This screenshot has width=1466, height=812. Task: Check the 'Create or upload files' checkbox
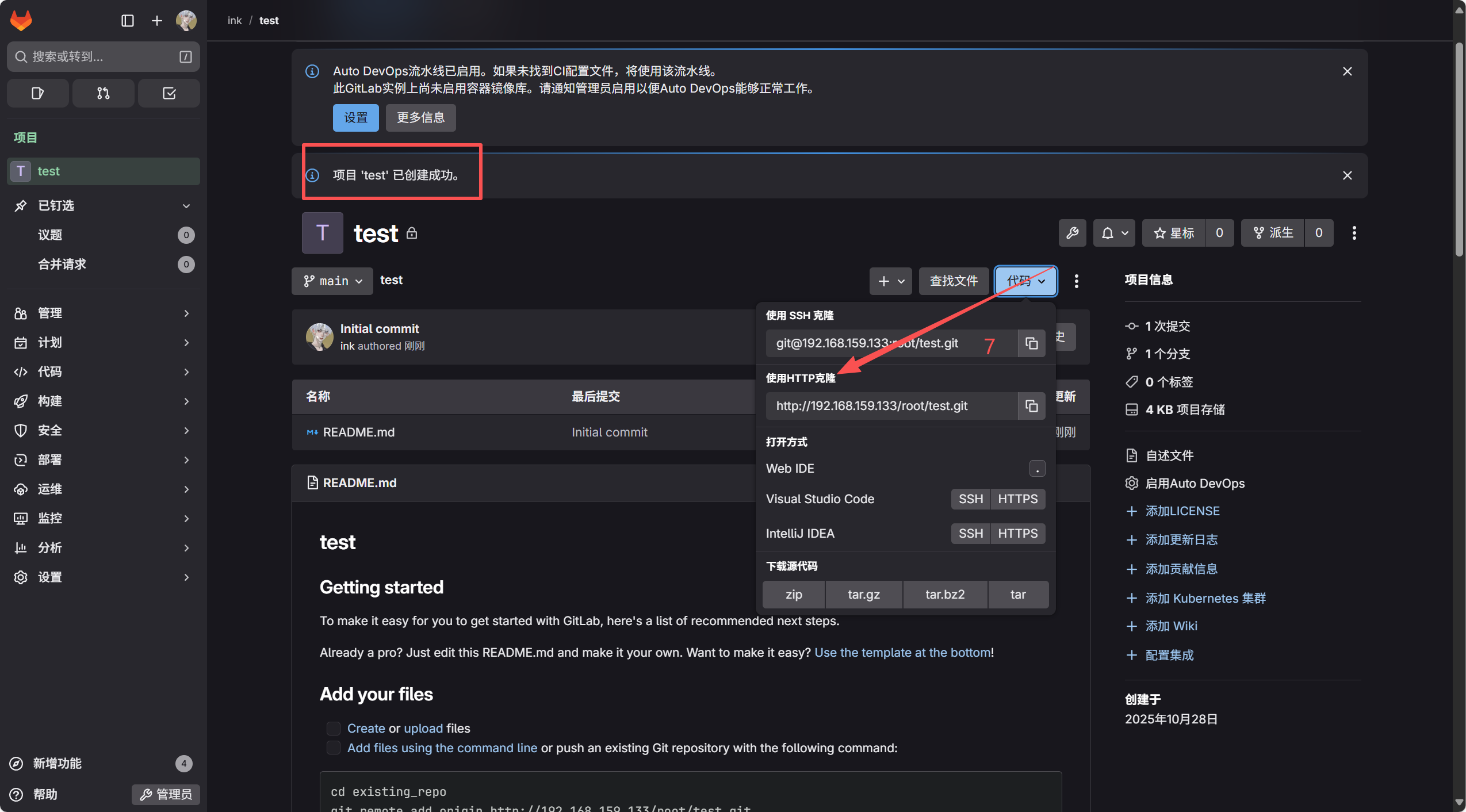[334, 729]
